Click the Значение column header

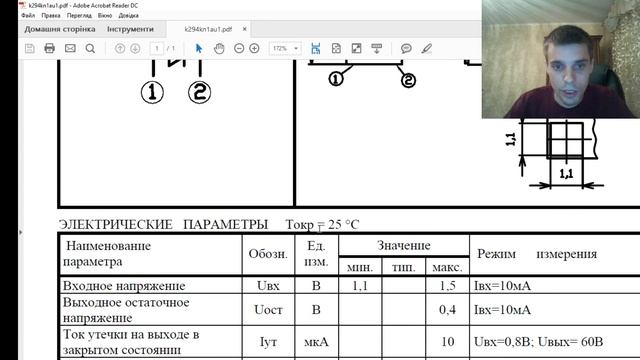pyautogui.click(x=404, y=245)
